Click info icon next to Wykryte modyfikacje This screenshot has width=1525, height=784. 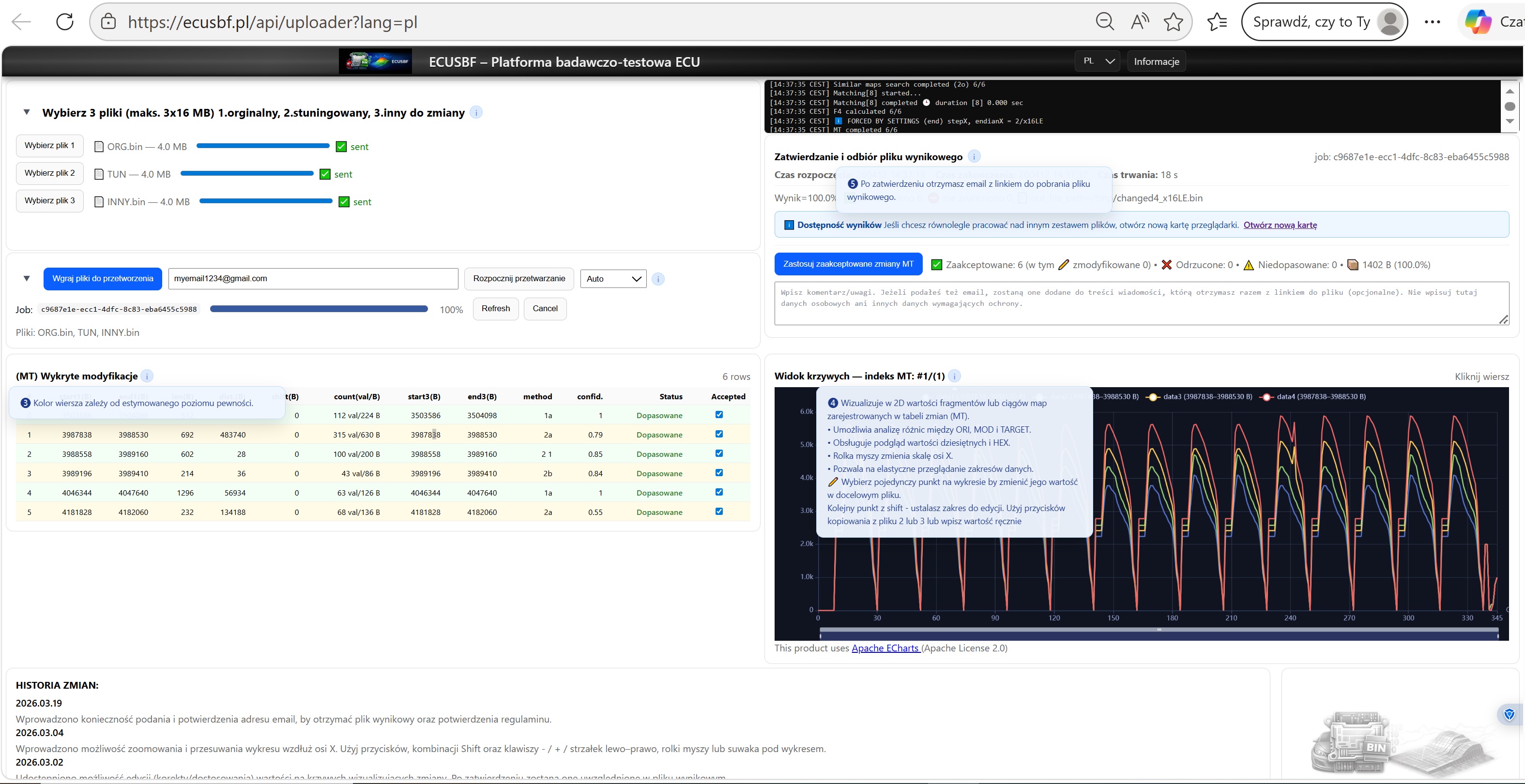147,377
